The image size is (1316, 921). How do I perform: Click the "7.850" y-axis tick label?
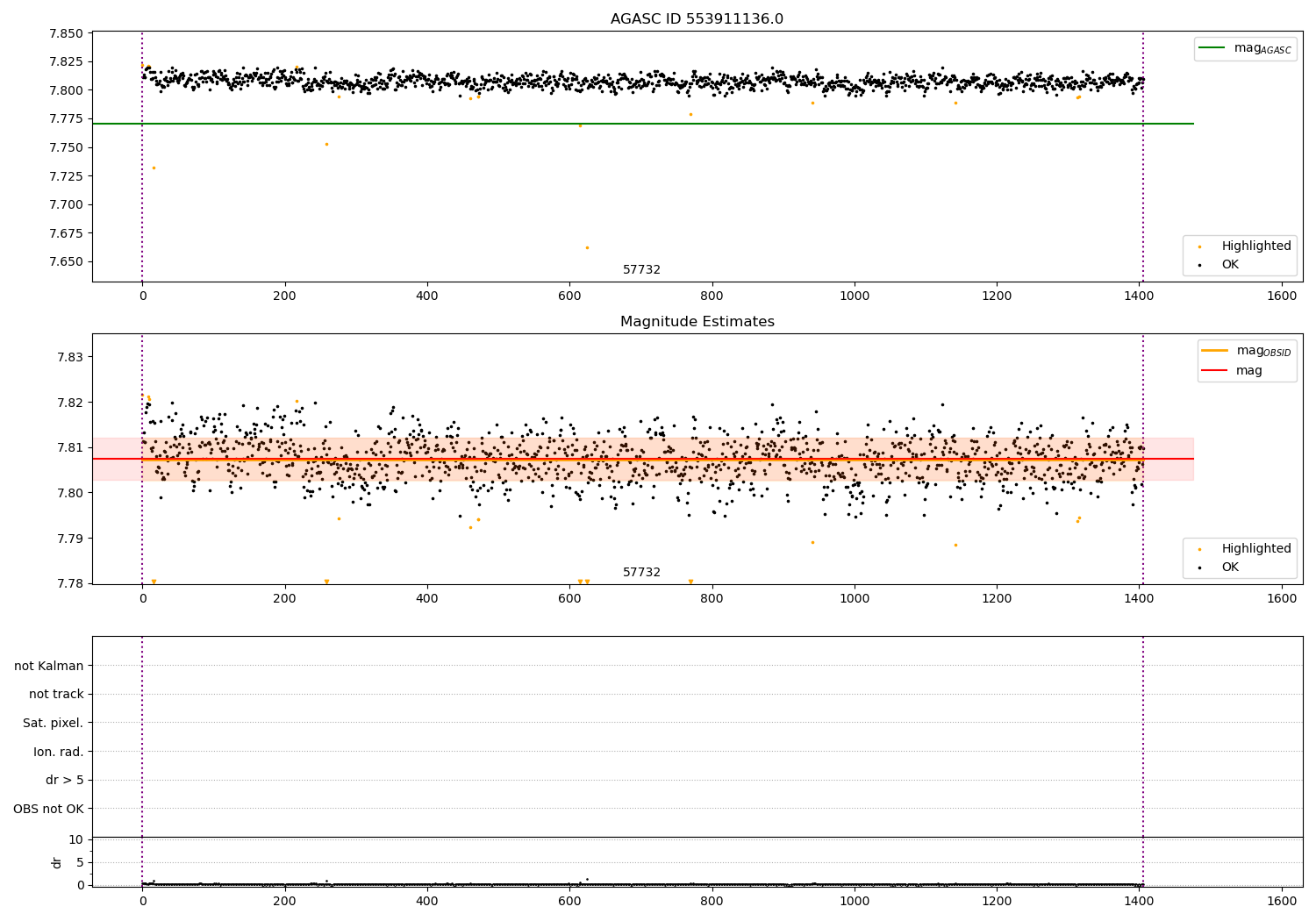click(x=67, y=33)
